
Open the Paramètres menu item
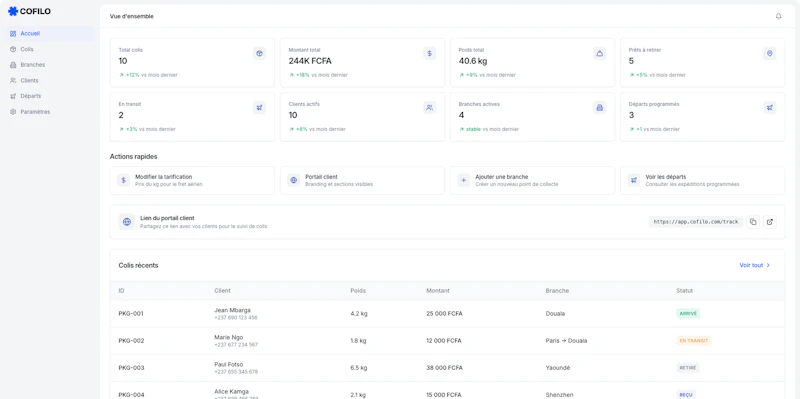(x=50, y=112)
